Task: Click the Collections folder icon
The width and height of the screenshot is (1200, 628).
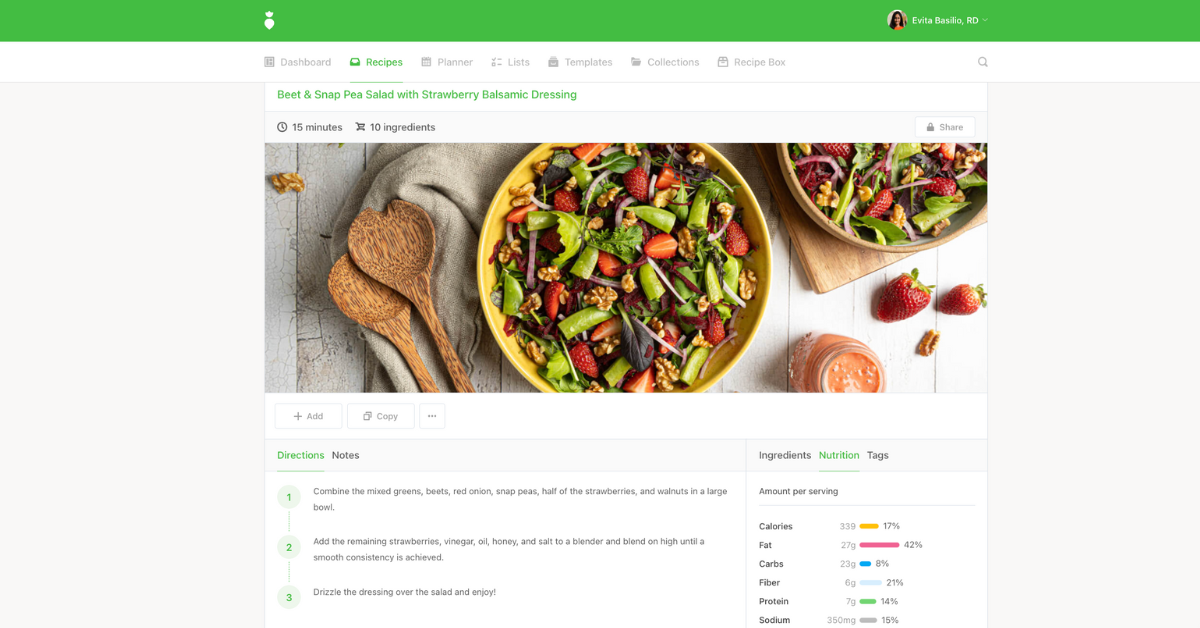Action: coord(636,62)
